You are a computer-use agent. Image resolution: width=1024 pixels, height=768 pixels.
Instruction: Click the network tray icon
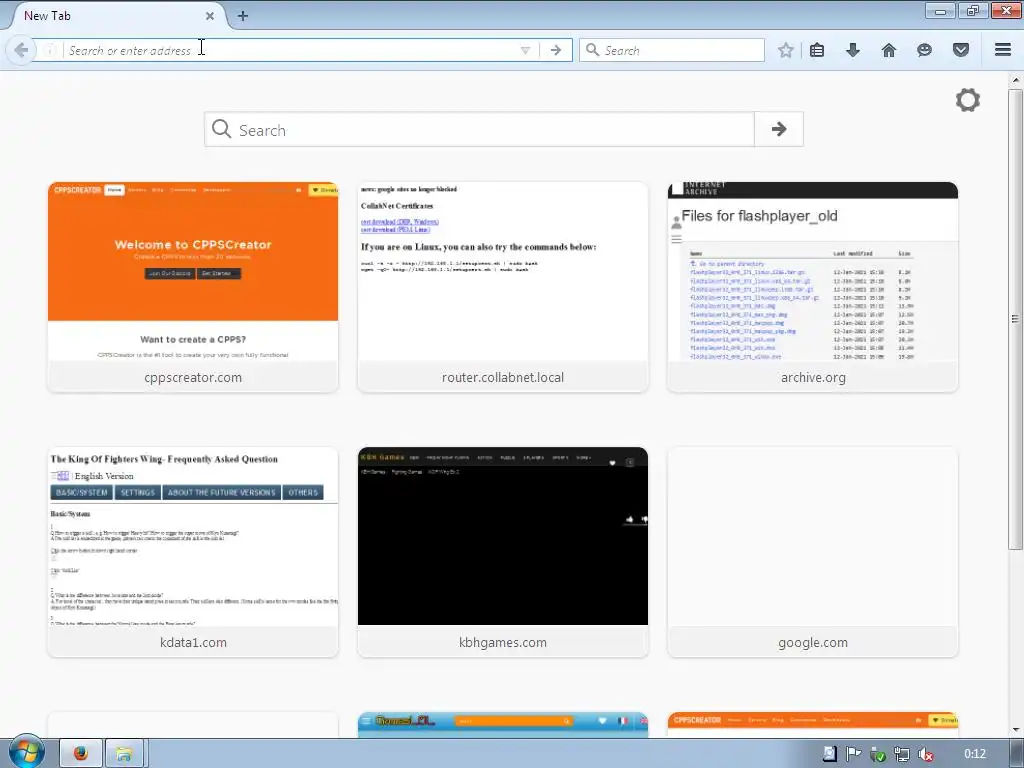coord(902,754)
